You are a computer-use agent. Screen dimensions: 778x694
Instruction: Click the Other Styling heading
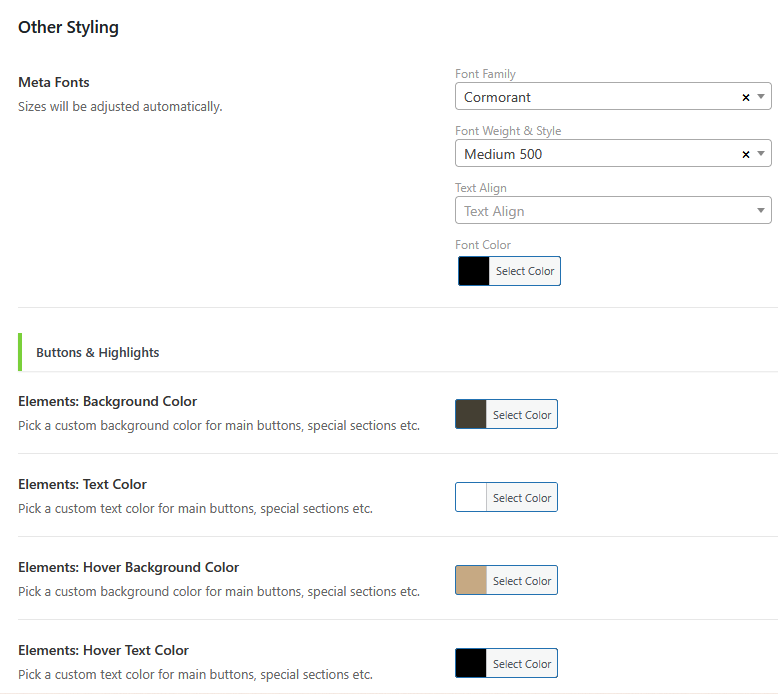[x=68, y=27]
